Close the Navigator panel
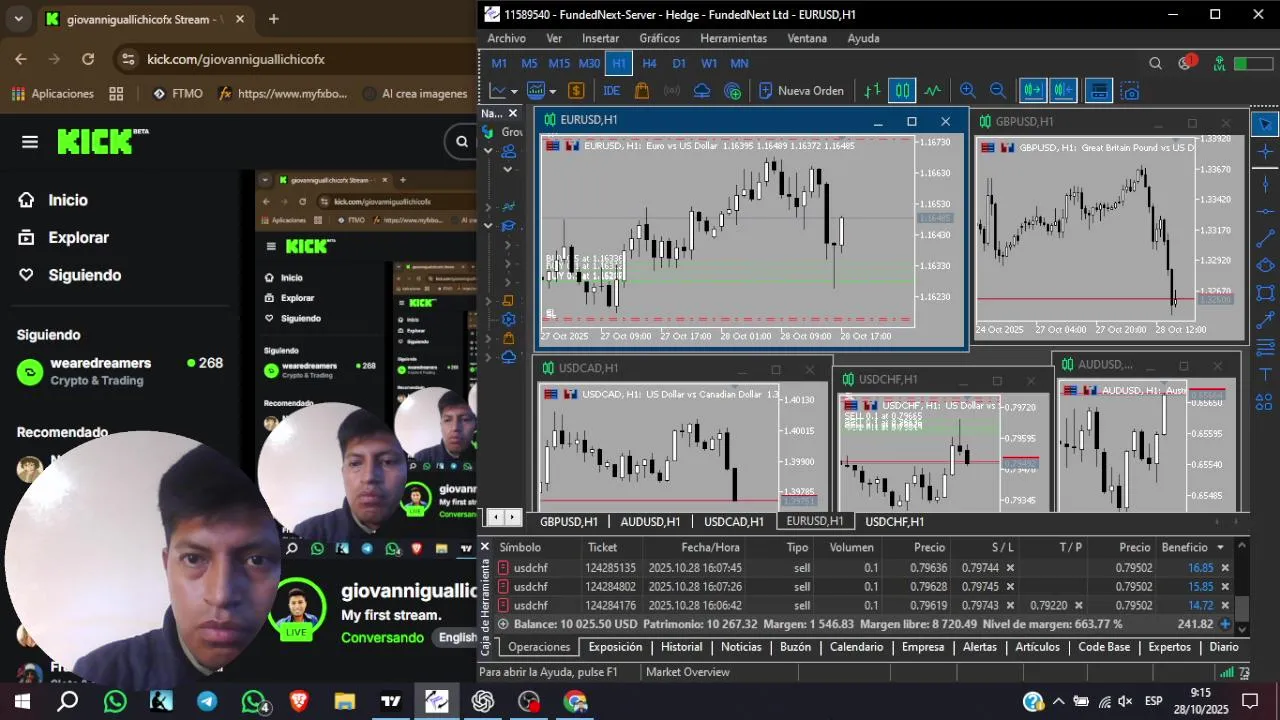 [513, 113]
